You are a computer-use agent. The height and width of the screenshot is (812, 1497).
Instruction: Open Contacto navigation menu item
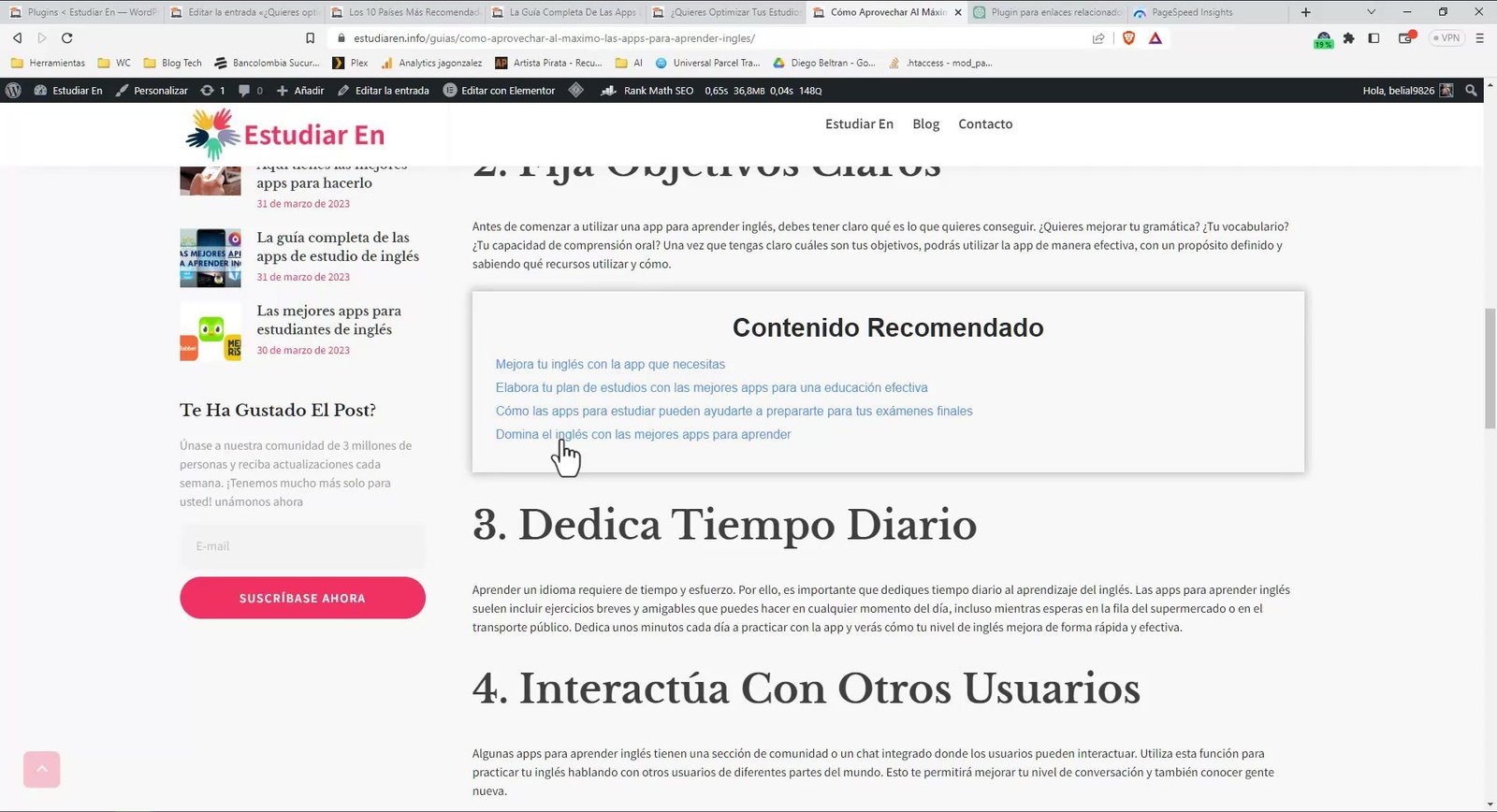(985, 124)
